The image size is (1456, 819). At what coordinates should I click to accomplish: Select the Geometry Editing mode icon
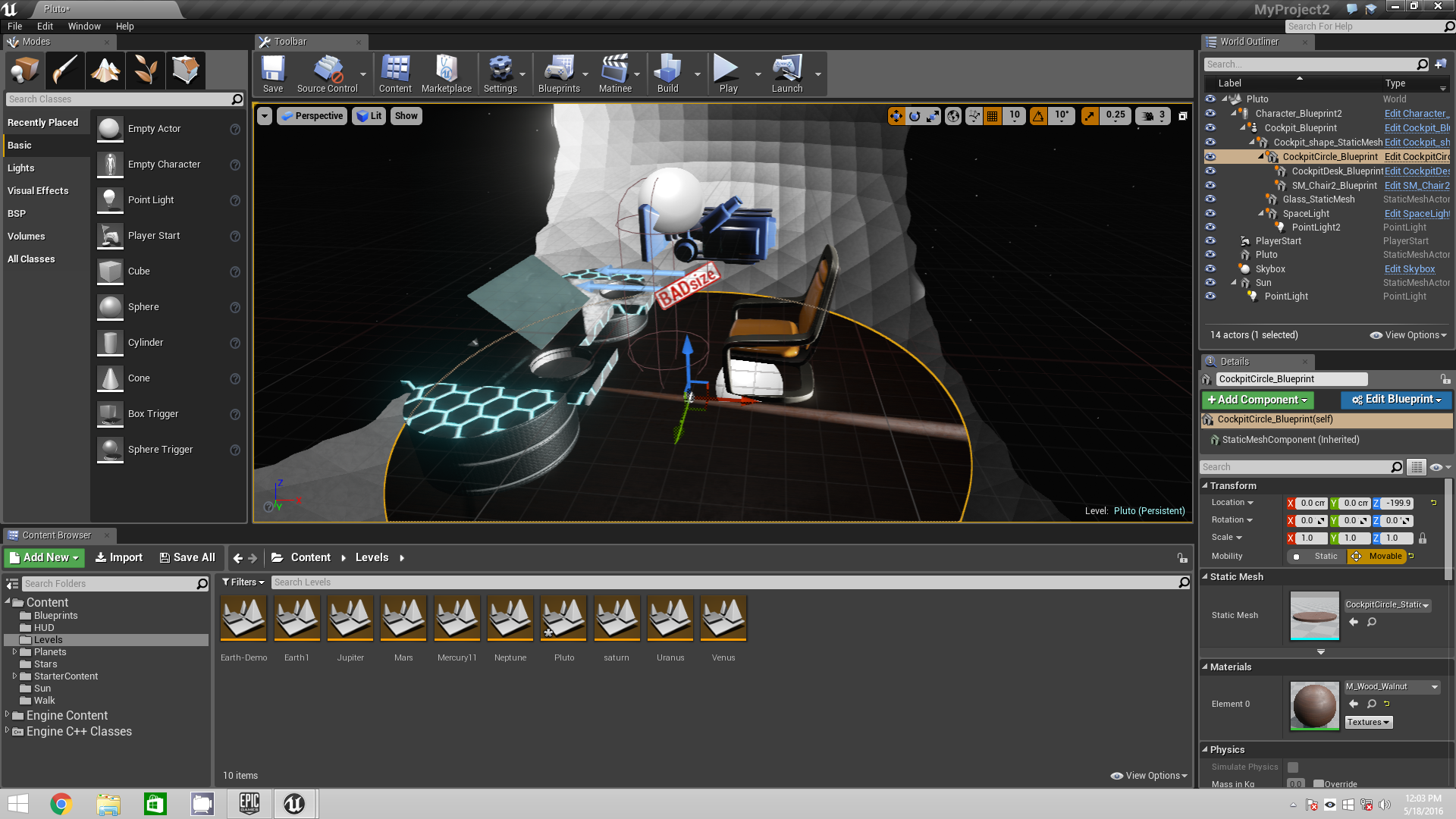[x=185, y=71]
